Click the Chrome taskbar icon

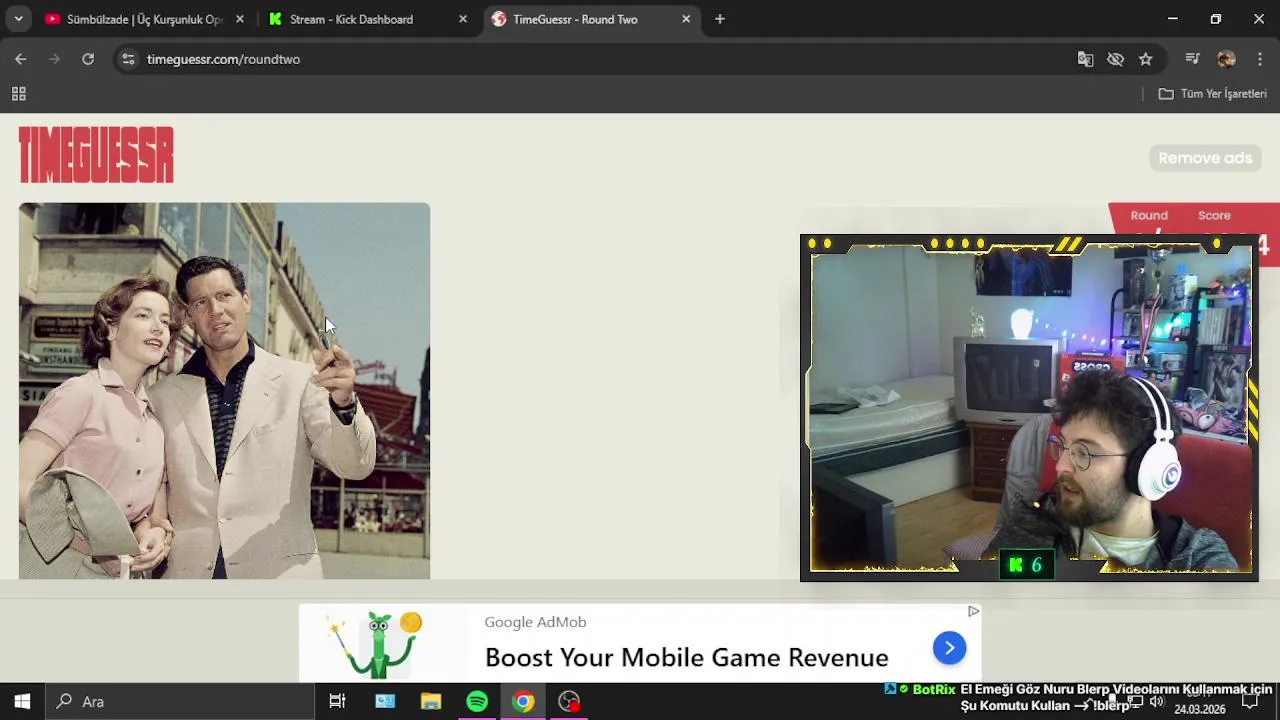tap(523, 701)
